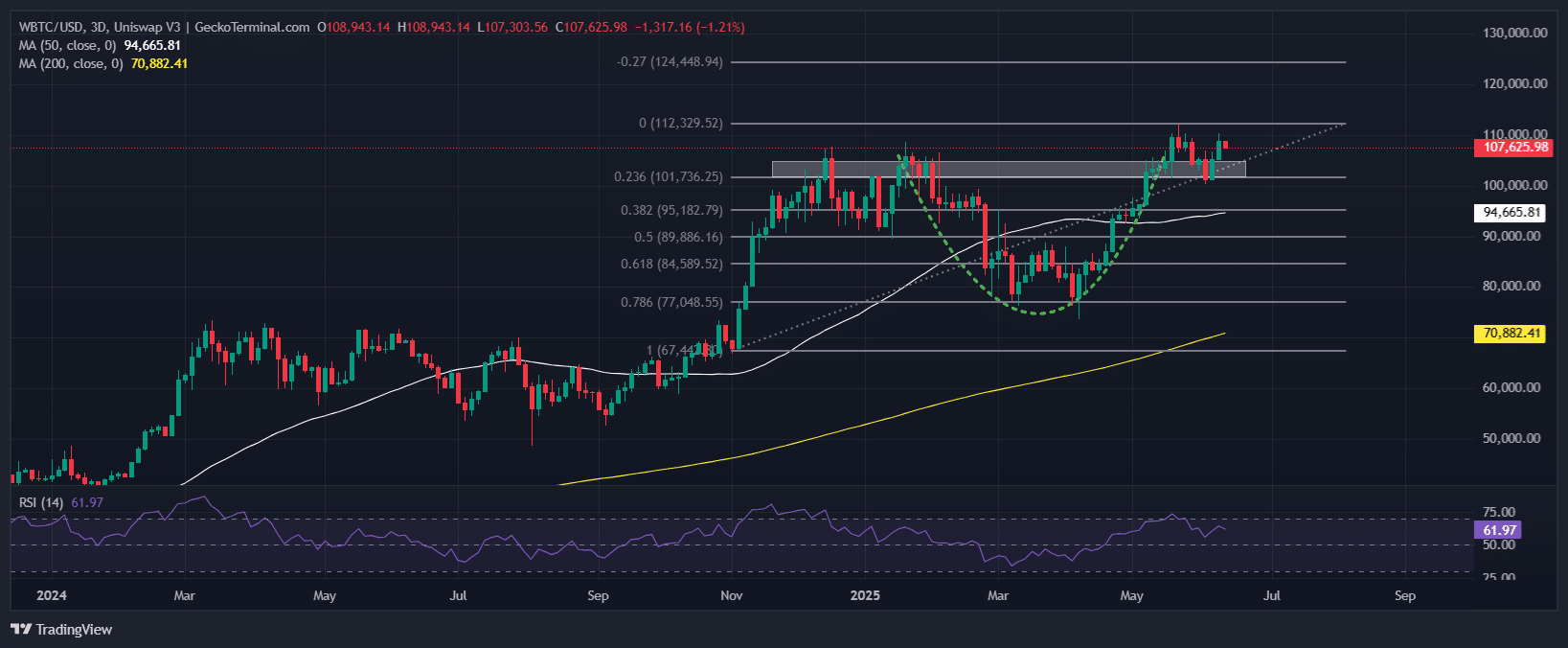Click the yellow MA price tag 70,882.41
1568x648 pixels.
coord(1509,334)
